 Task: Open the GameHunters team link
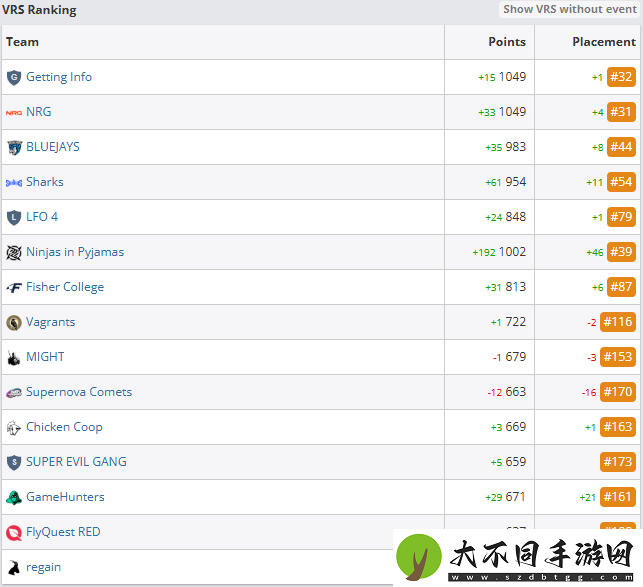(65, 497)
